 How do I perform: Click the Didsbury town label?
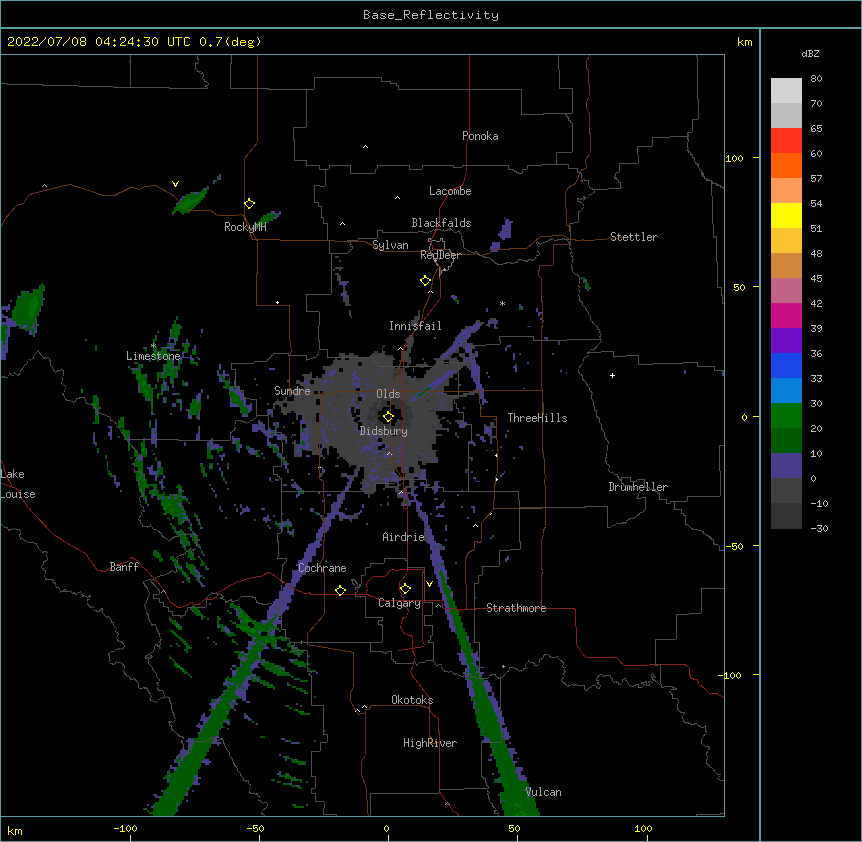click(384, 431)
